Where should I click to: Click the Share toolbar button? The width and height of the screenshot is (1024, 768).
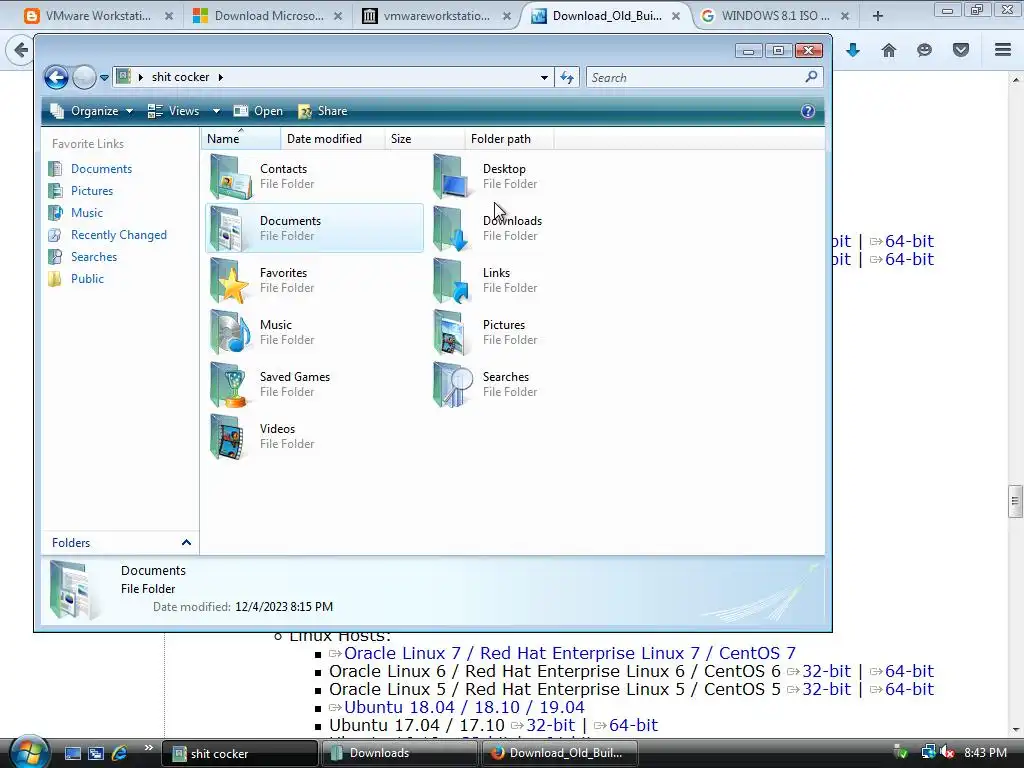pos(323,111)
